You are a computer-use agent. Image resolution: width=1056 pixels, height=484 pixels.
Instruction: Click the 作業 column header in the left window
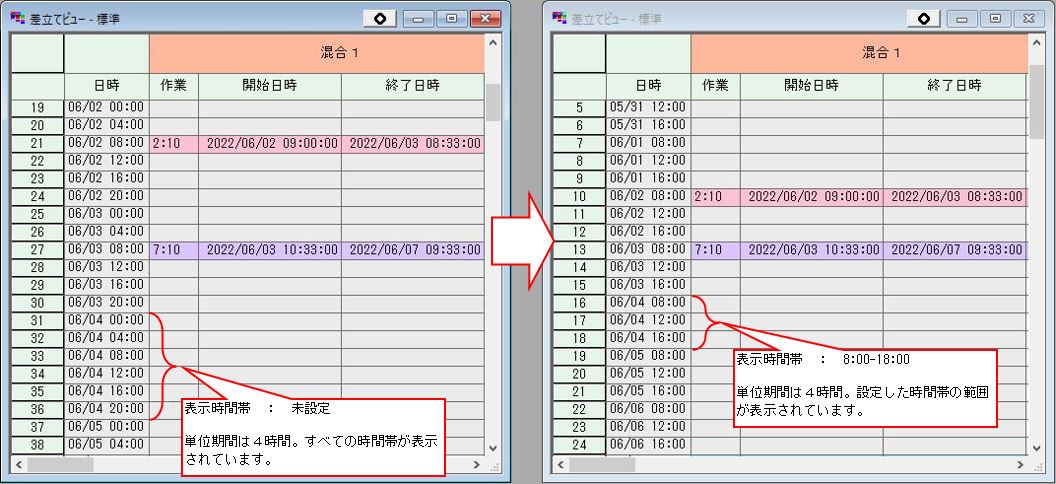[x=174, y=85]
